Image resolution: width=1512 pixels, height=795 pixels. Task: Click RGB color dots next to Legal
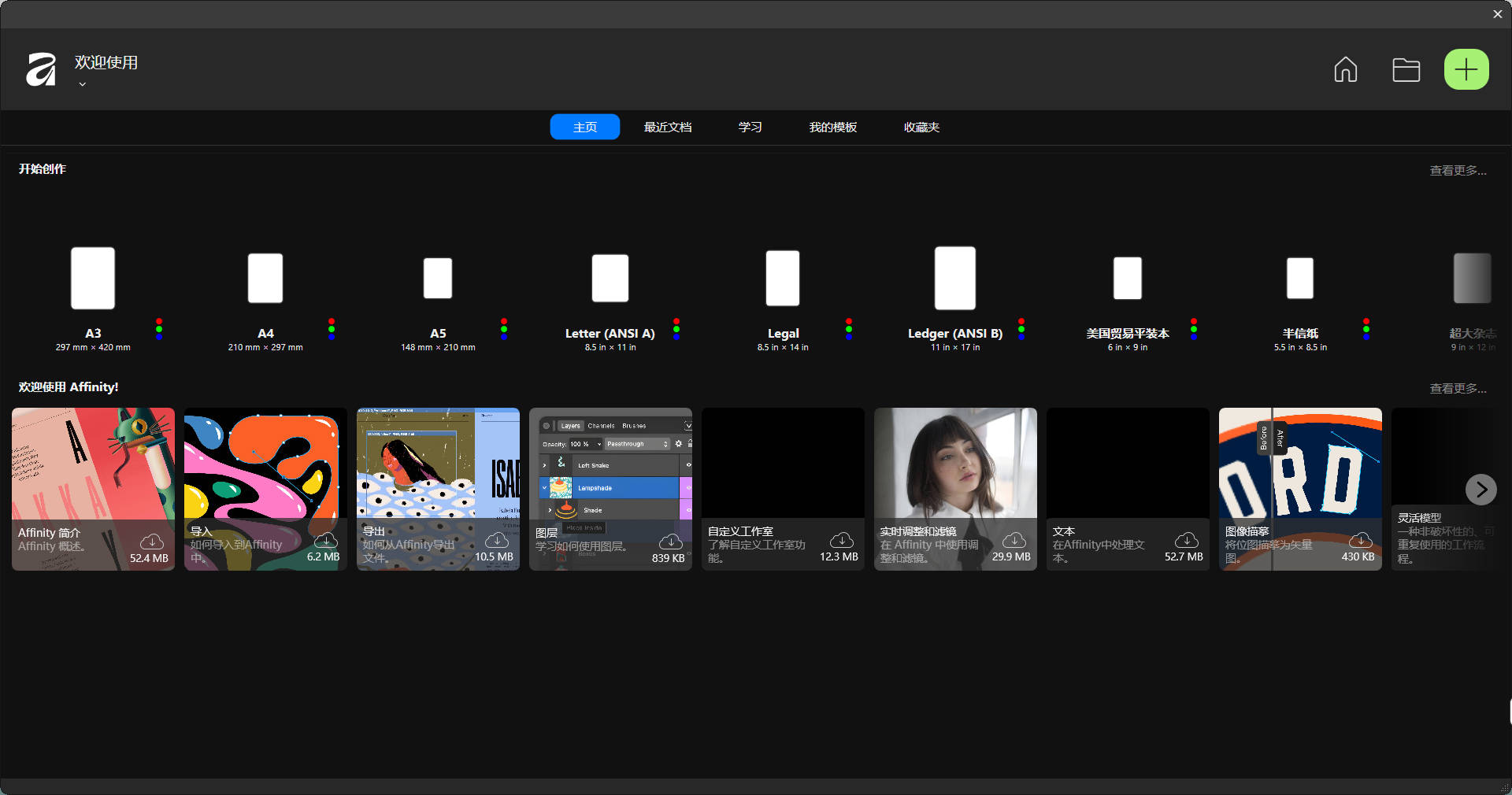point(849,328)
